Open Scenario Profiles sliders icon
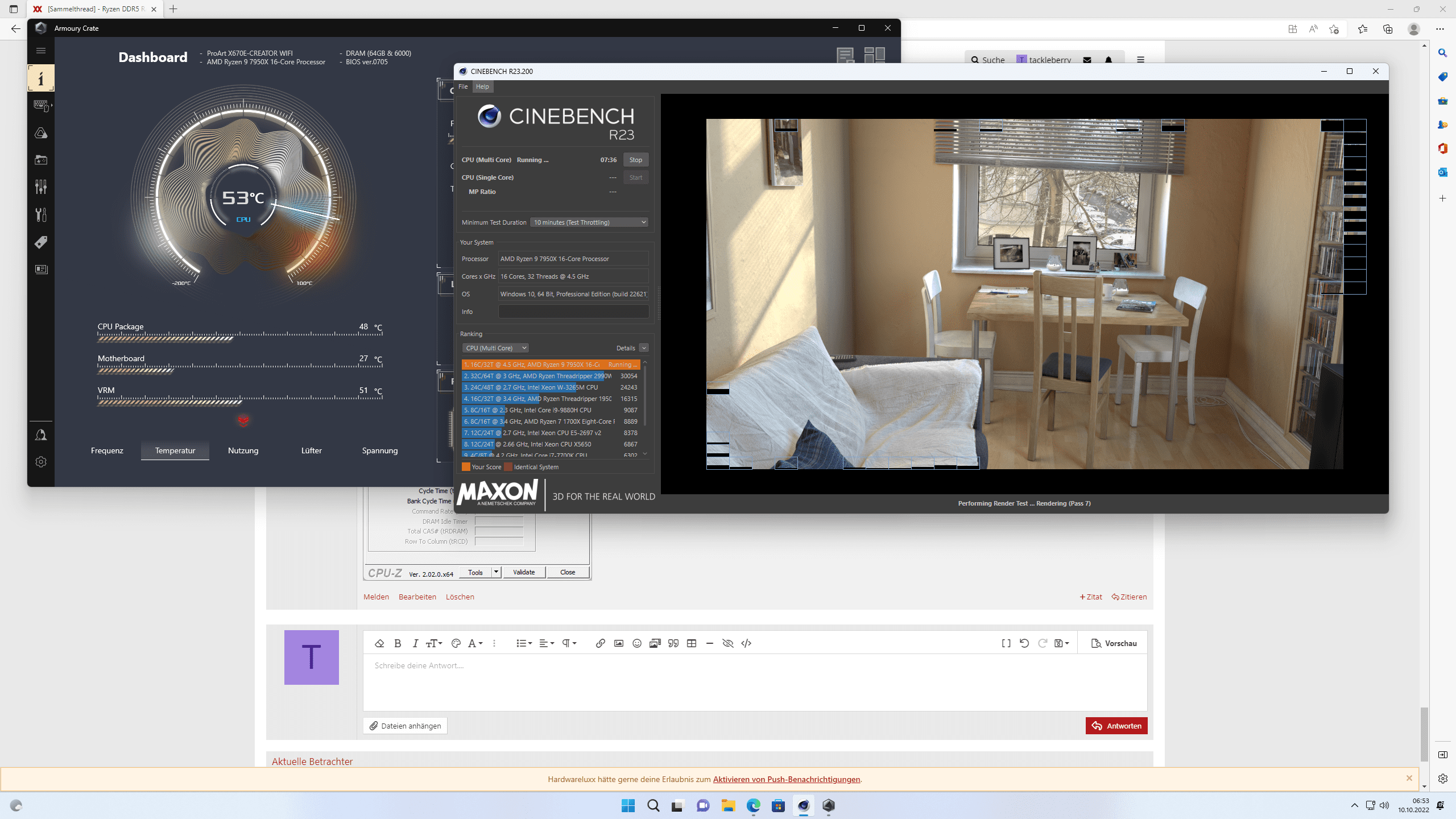 pos(41,187)
